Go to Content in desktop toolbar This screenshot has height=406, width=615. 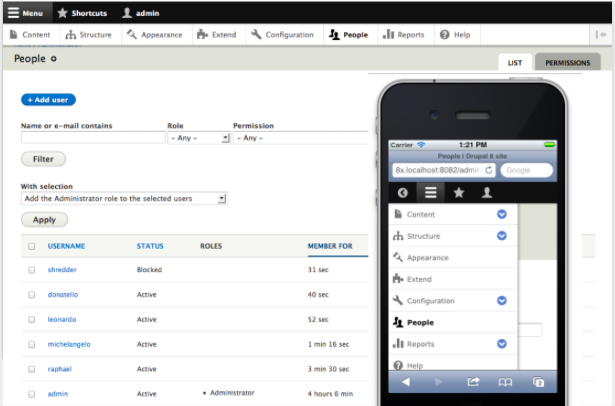click(30, 35)
